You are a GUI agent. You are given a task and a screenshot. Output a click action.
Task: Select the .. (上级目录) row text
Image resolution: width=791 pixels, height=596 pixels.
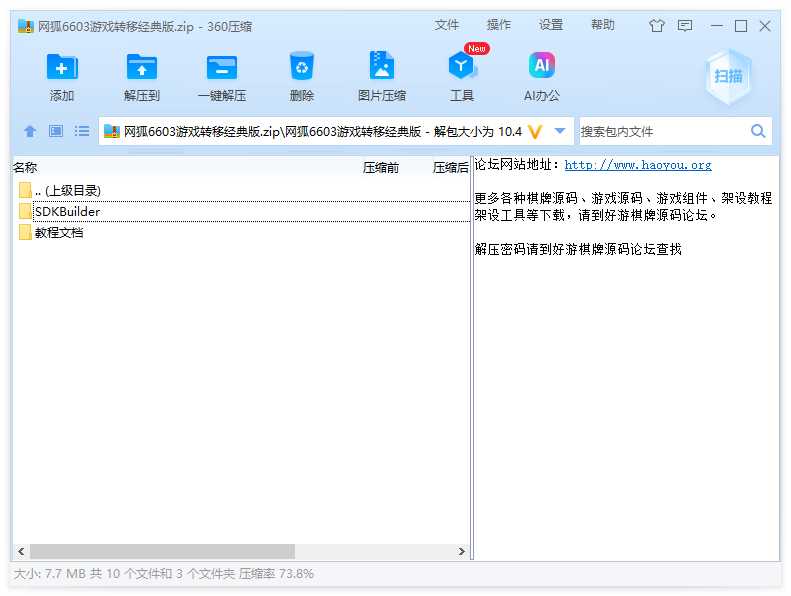(x=68, y=190)
